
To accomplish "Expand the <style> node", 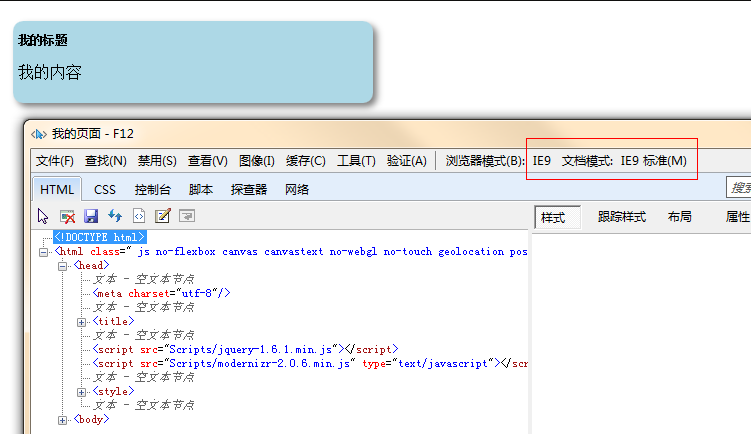I will (x=82, y=392).
